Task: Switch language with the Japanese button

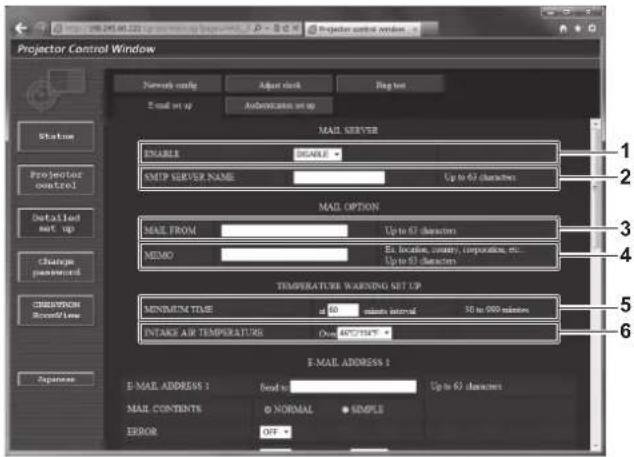Action: [56, 379]
